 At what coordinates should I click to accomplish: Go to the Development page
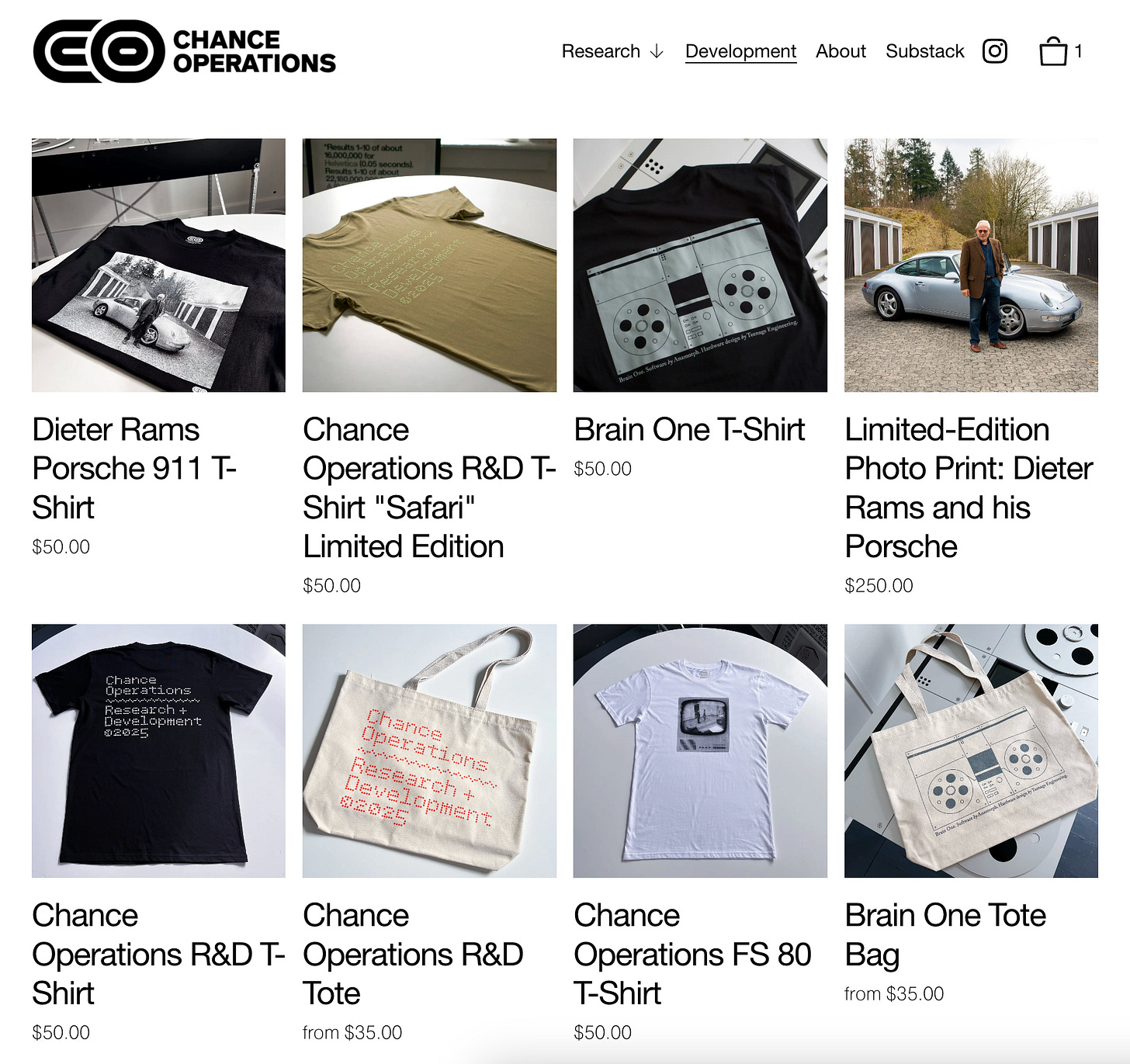point(740,51)
